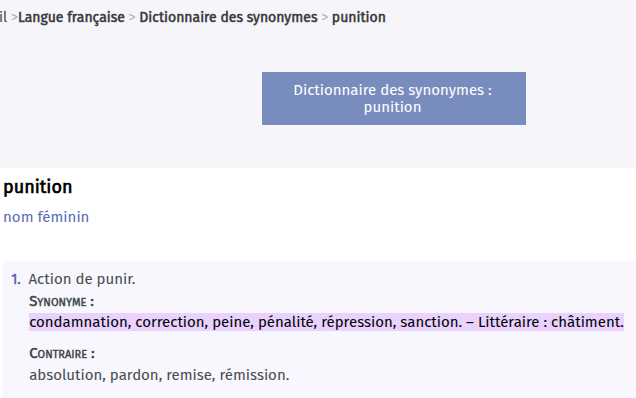
Task: Go to Dictionnaire des synonymes breadcrumb
Action: tap(228, 17)
